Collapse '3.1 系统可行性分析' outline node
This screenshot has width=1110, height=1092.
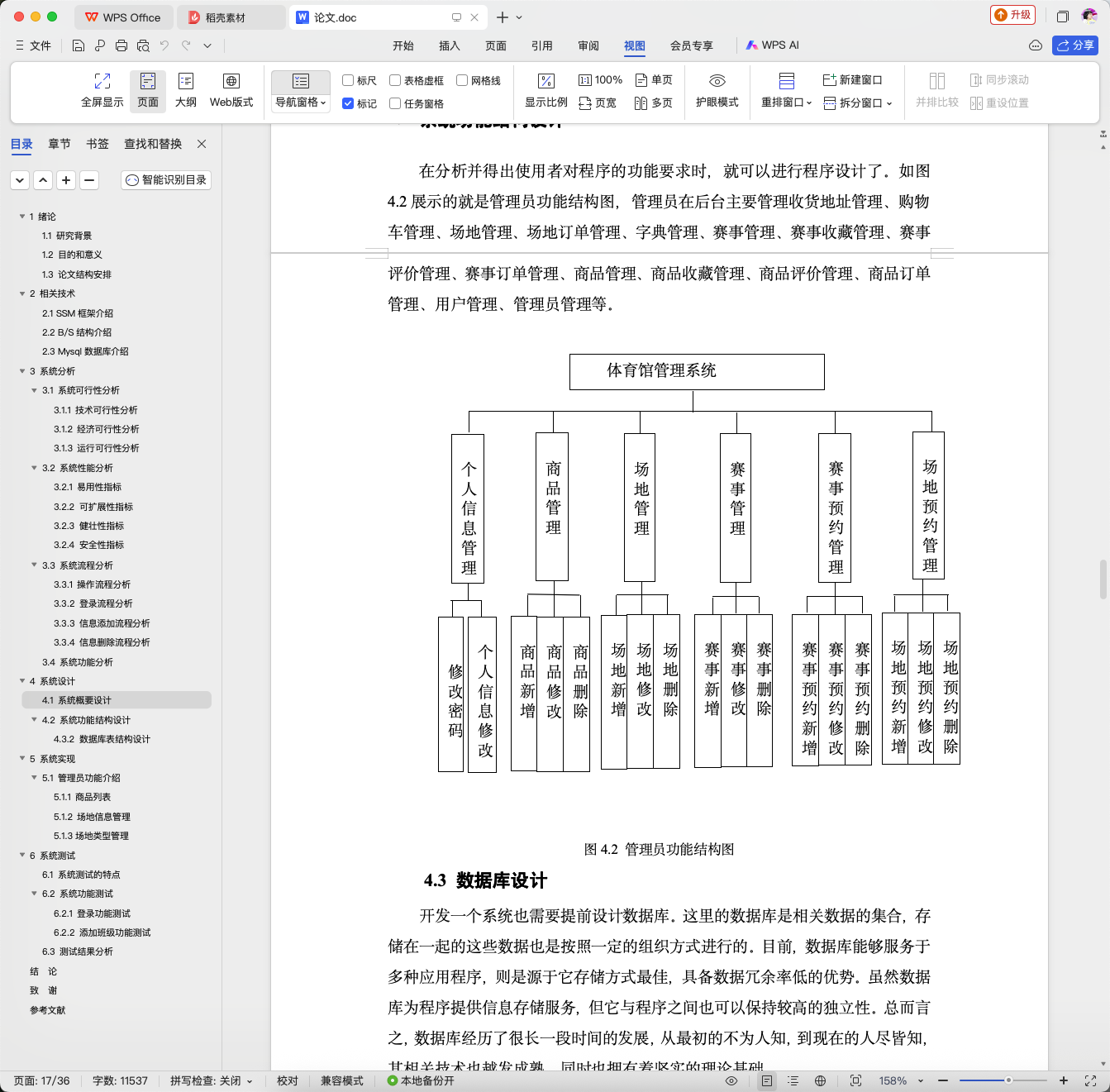pos(34,390)
